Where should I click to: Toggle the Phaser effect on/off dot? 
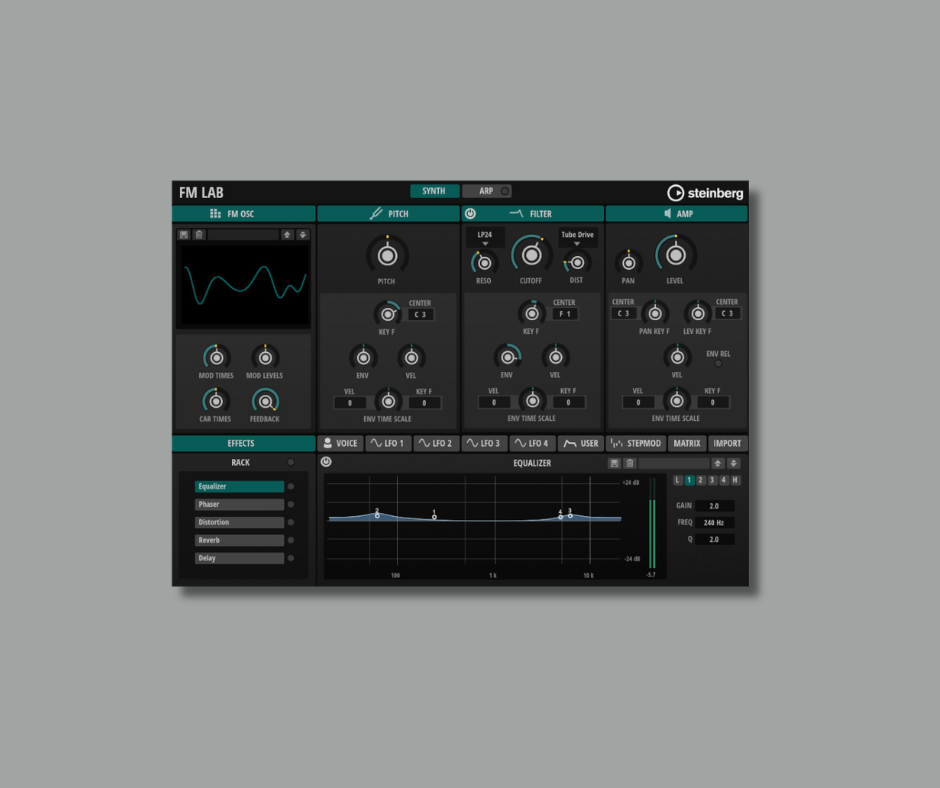291,504
